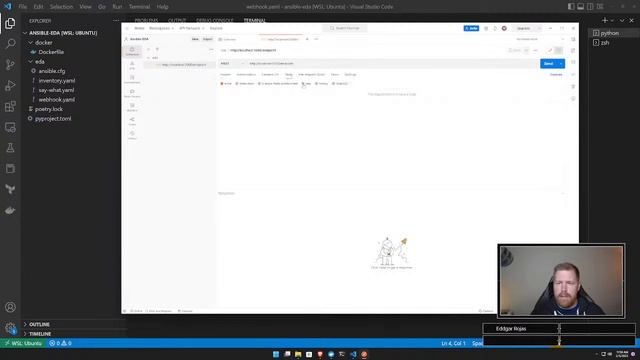Open the Explorer view in VS Code activity bar
Screen dimensions: 640x360
coord(10,23)
